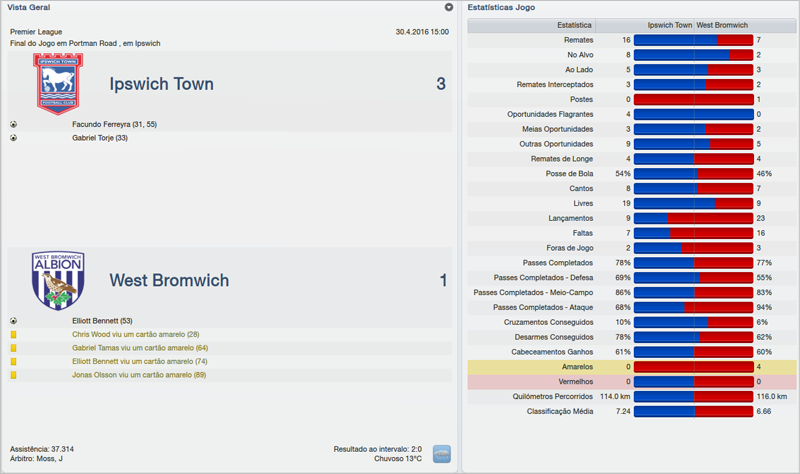Viewport: 800px width, 474px height.
Task: Select the Amarelos statistics row
Action: [630, 368]
